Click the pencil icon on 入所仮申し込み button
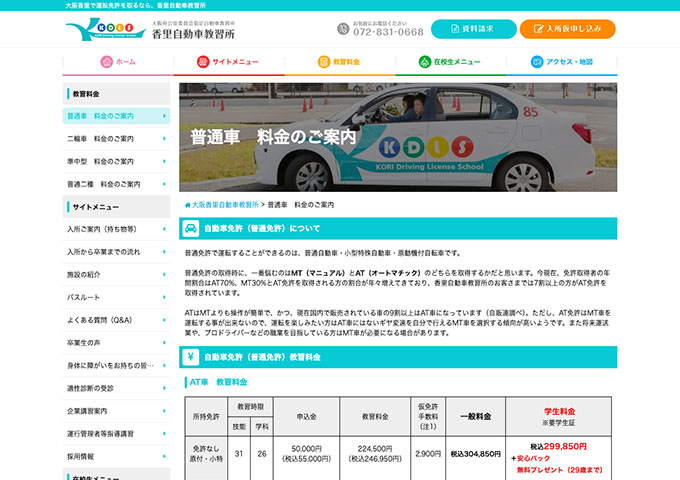 pos(538,29)
